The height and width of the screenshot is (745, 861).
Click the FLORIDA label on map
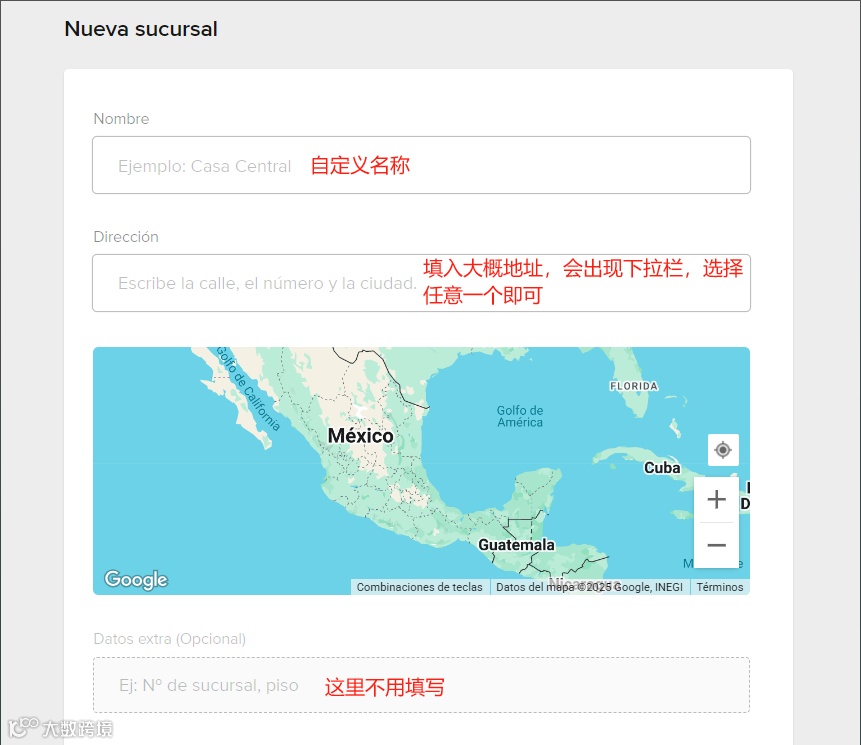pos(633,386)
